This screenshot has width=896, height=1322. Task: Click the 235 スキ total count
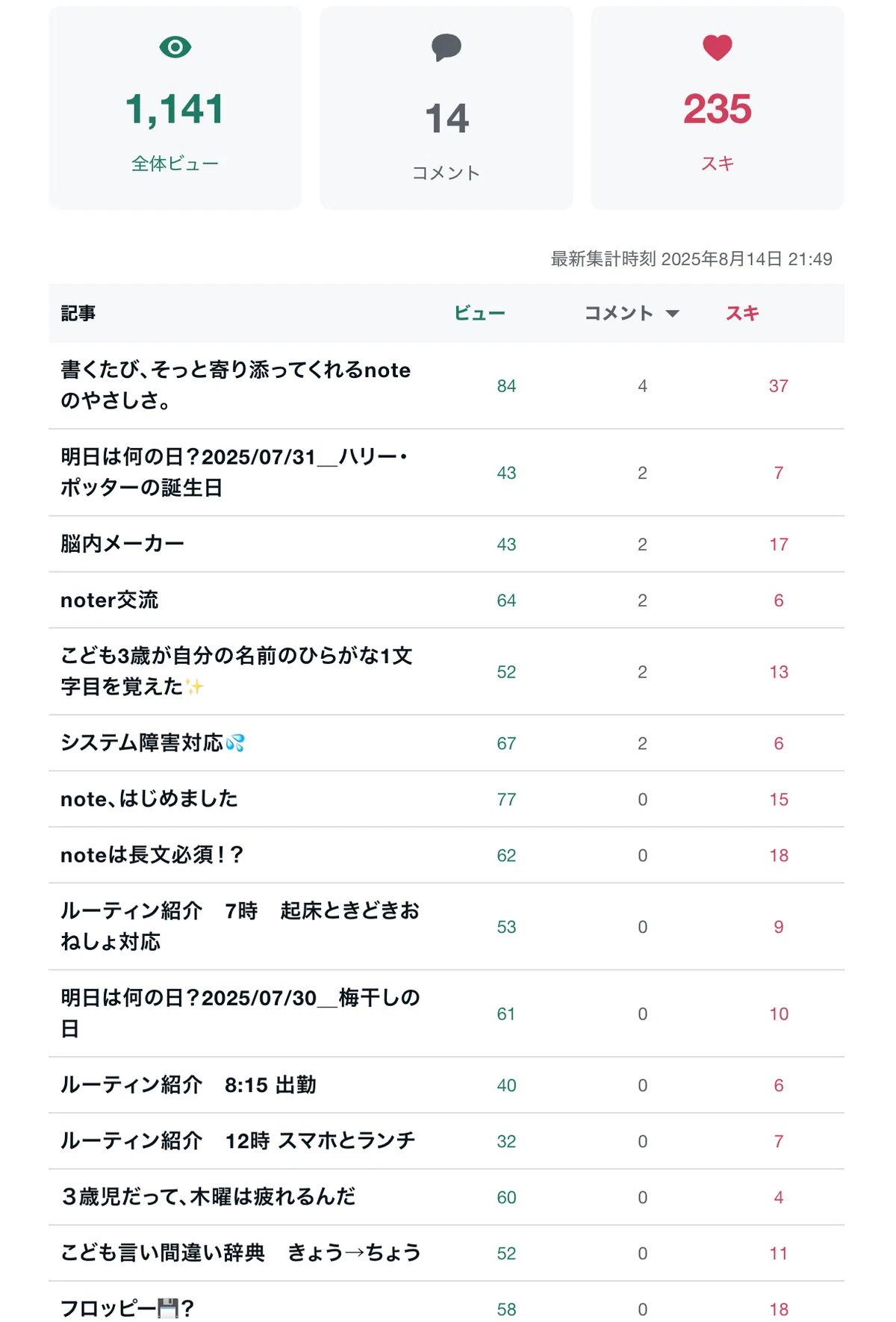[718, 109]
